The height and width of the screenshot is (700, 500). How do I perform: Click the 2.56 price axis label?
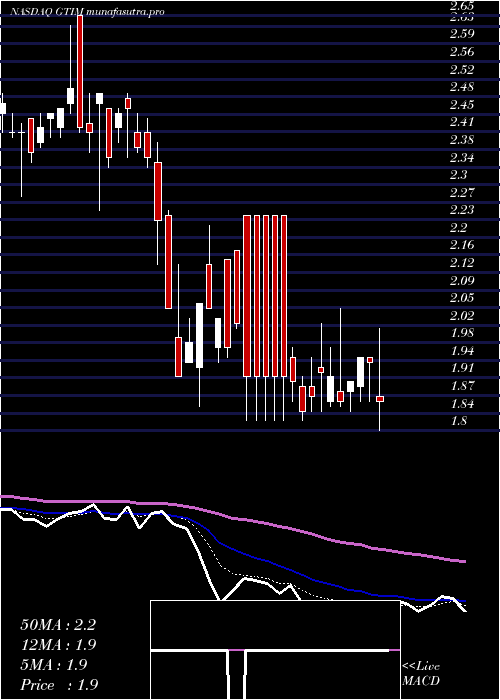click(462, 52)
